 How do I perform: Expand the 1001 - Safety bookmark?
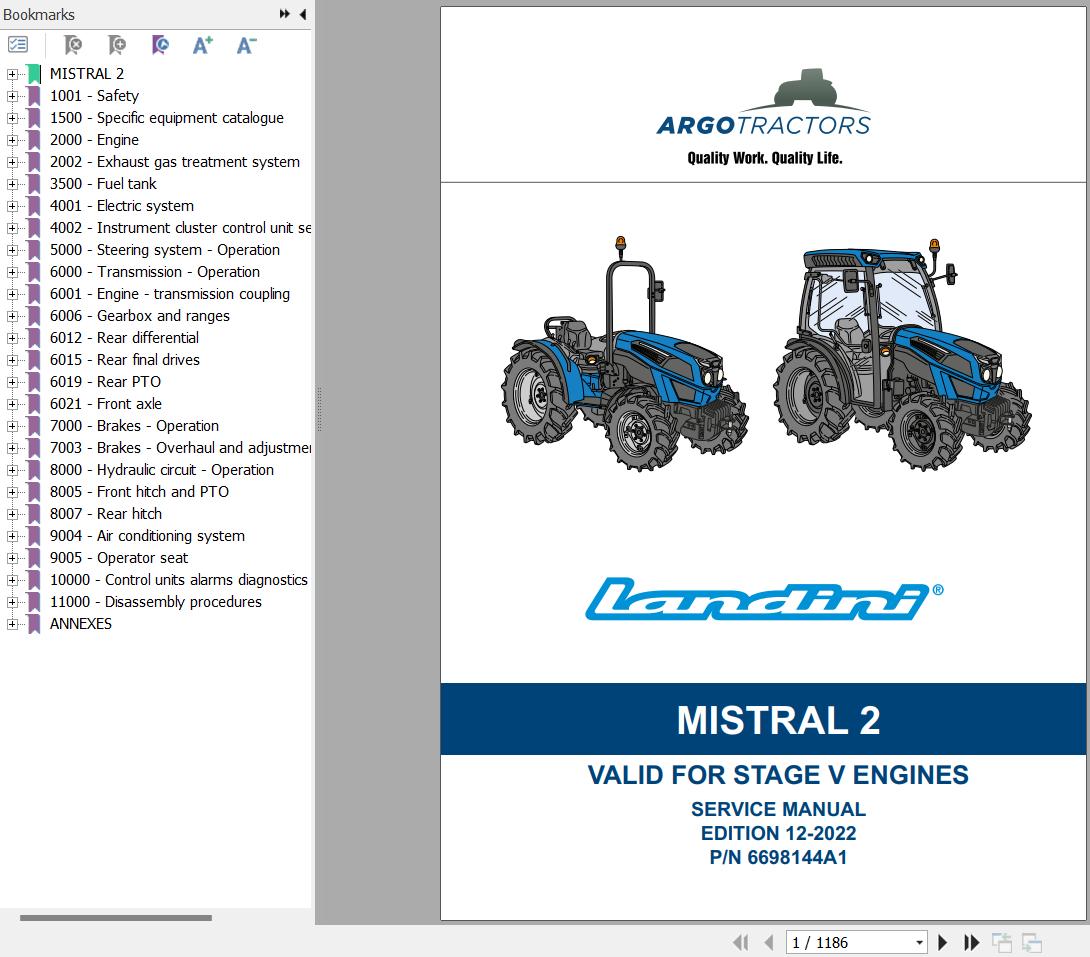pyautogui.click(x=12, y=96)
